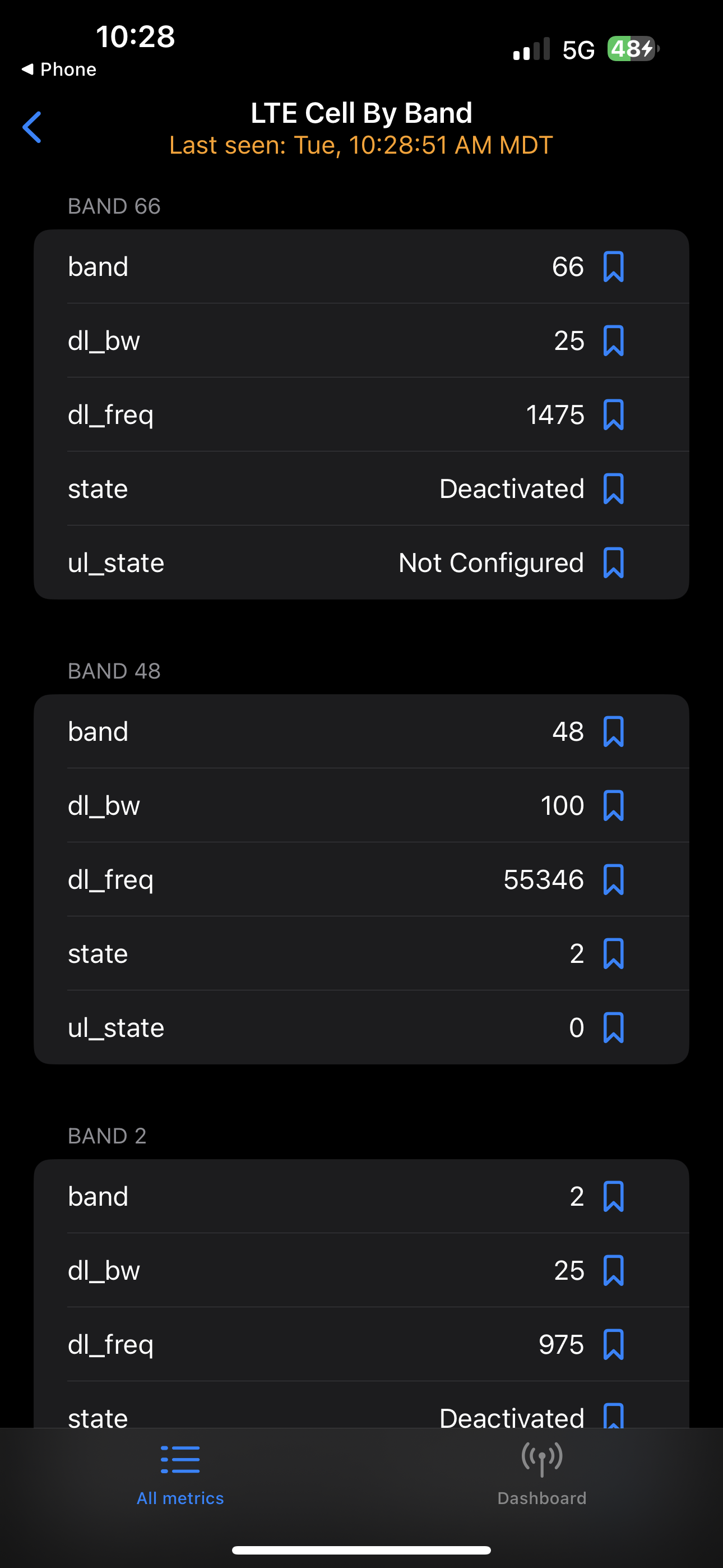The image size is (723, 1568).
Task: Return to the Phone app
Action: (59, 70)
